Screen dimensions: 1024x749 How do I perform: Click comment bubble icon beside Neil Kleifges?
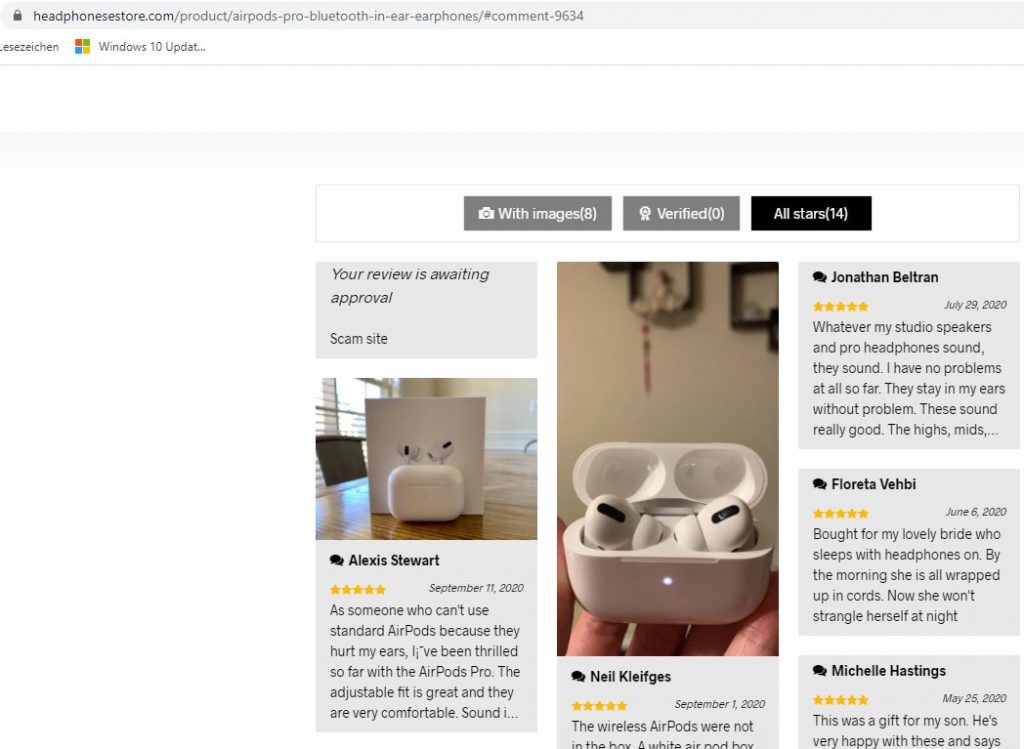[579, 677]
